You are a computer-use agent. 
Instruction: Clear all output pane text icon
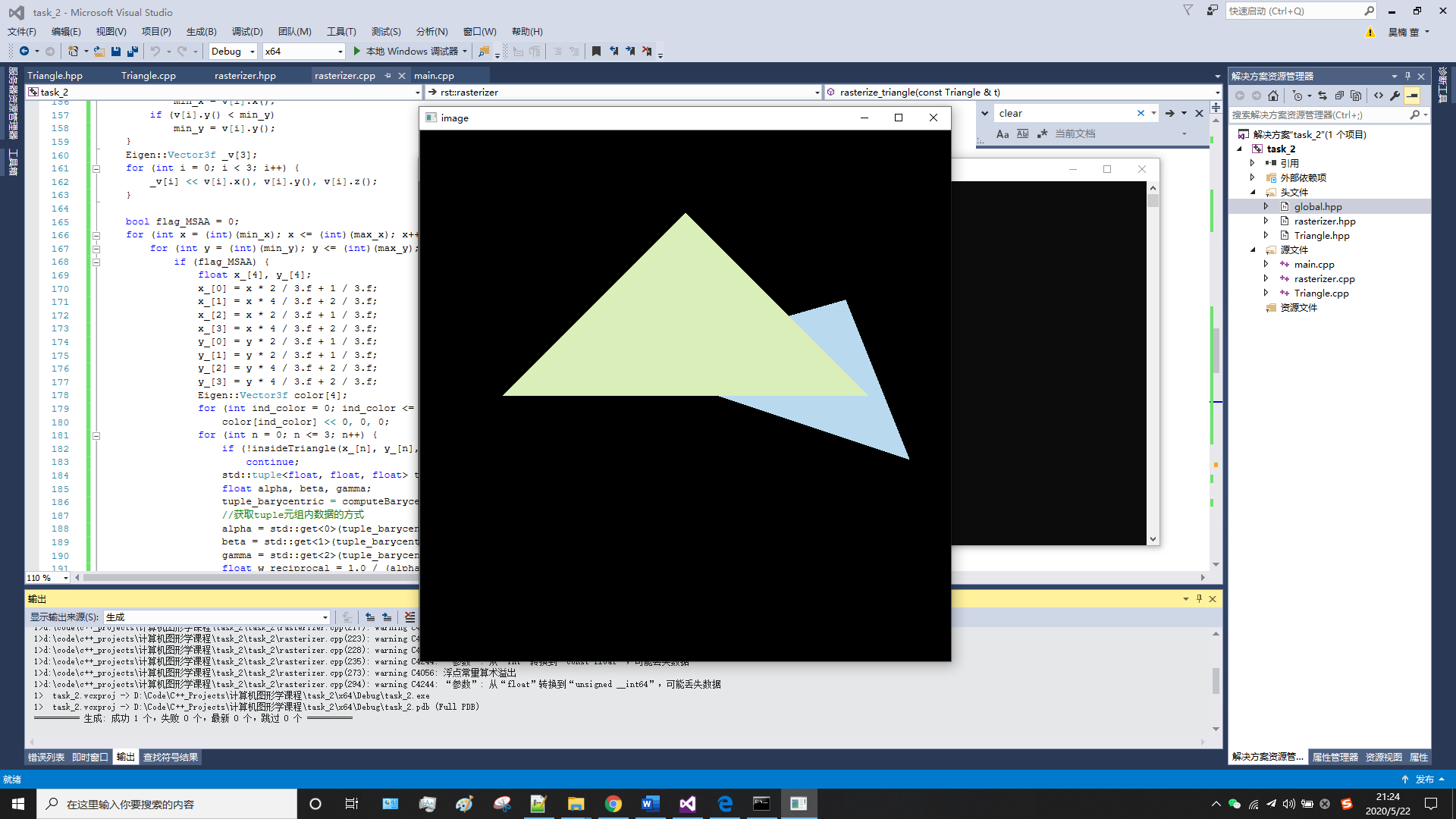coord(409,617)
